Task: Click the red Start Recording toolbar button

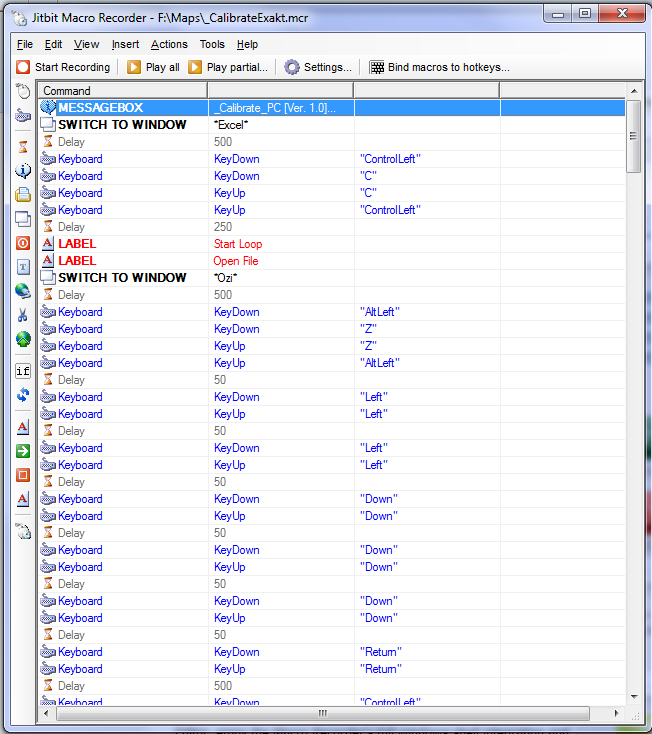Action: tap(63, 67)
